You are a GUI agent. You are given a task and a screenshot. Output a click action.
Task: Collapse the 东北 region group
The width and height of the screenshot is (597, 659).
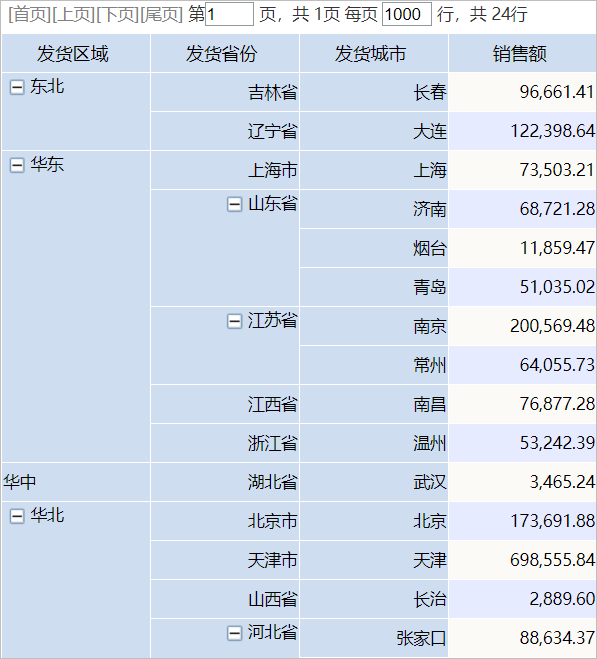(17, 87)
